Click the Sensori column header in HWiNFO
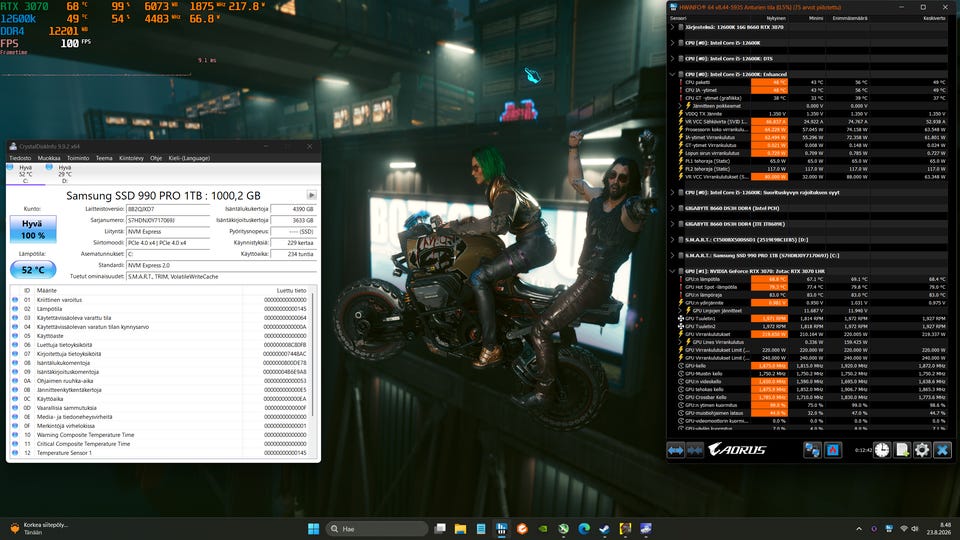The width and height of the screenshot is (960, 540). (x=678, y=18)
